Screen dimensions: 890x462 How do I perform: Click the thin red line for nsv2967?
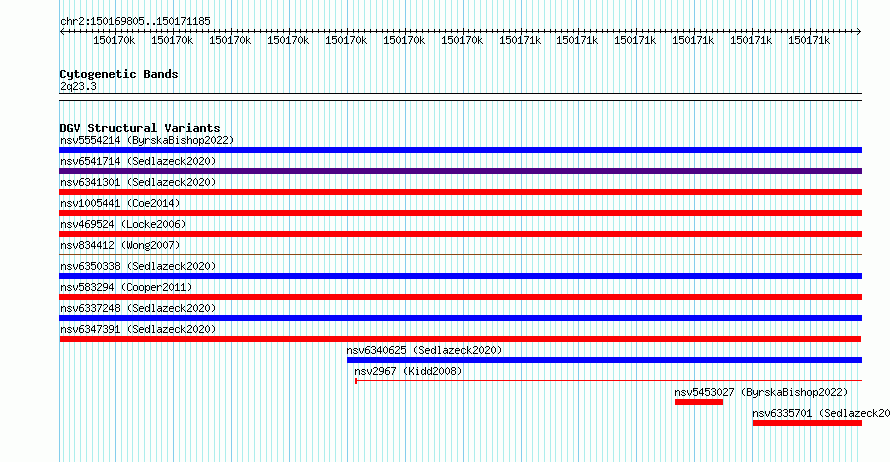(608, 381)
